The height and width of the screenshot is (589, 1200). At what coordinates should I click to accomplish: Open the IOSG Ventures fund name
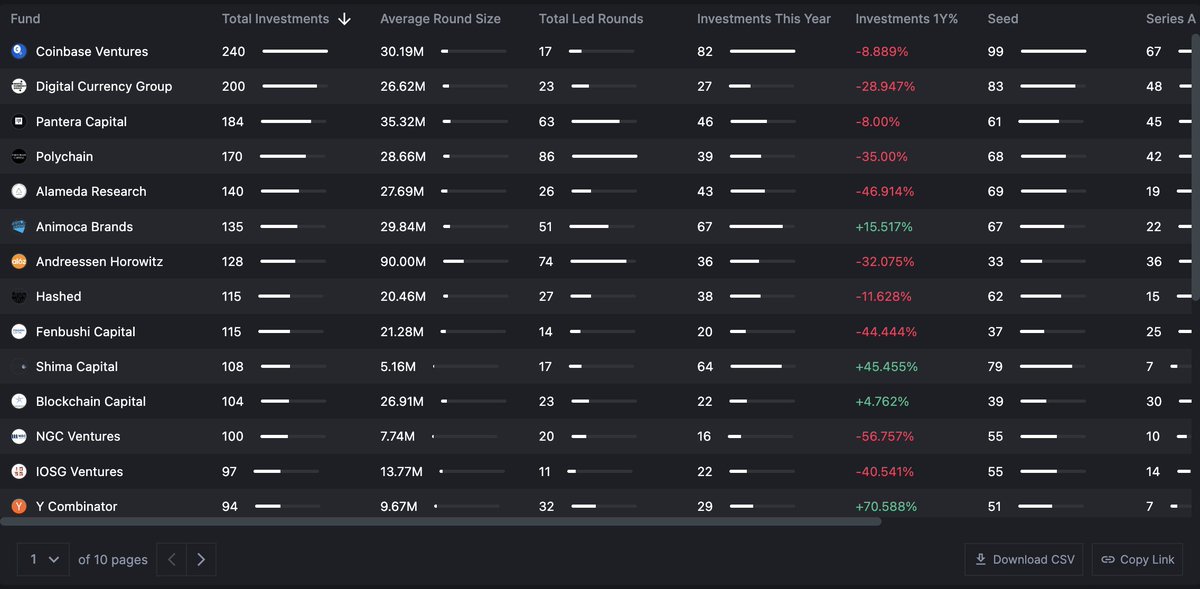(x=80, y=471)
